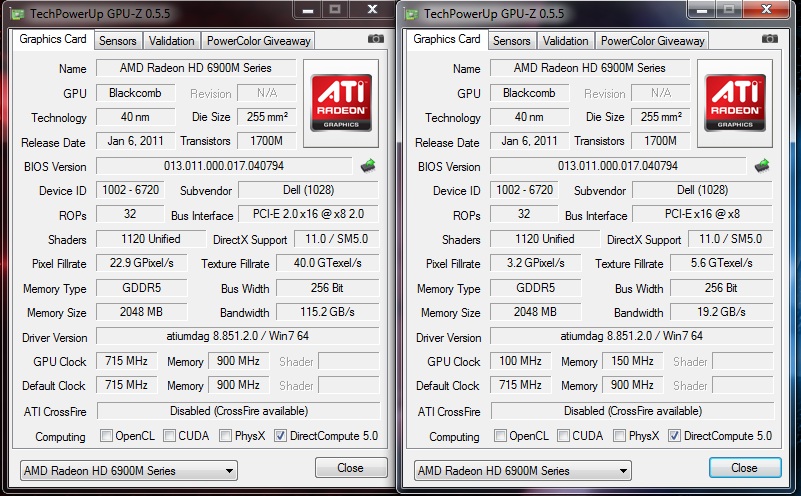
Task: Save BIOS using chip icon in left window
Action: tap(368, 166)
